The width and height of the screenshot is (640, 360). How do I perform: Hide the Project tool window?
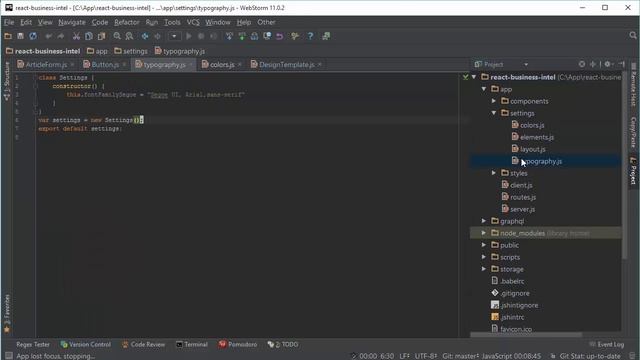click(x=622, y=64)
